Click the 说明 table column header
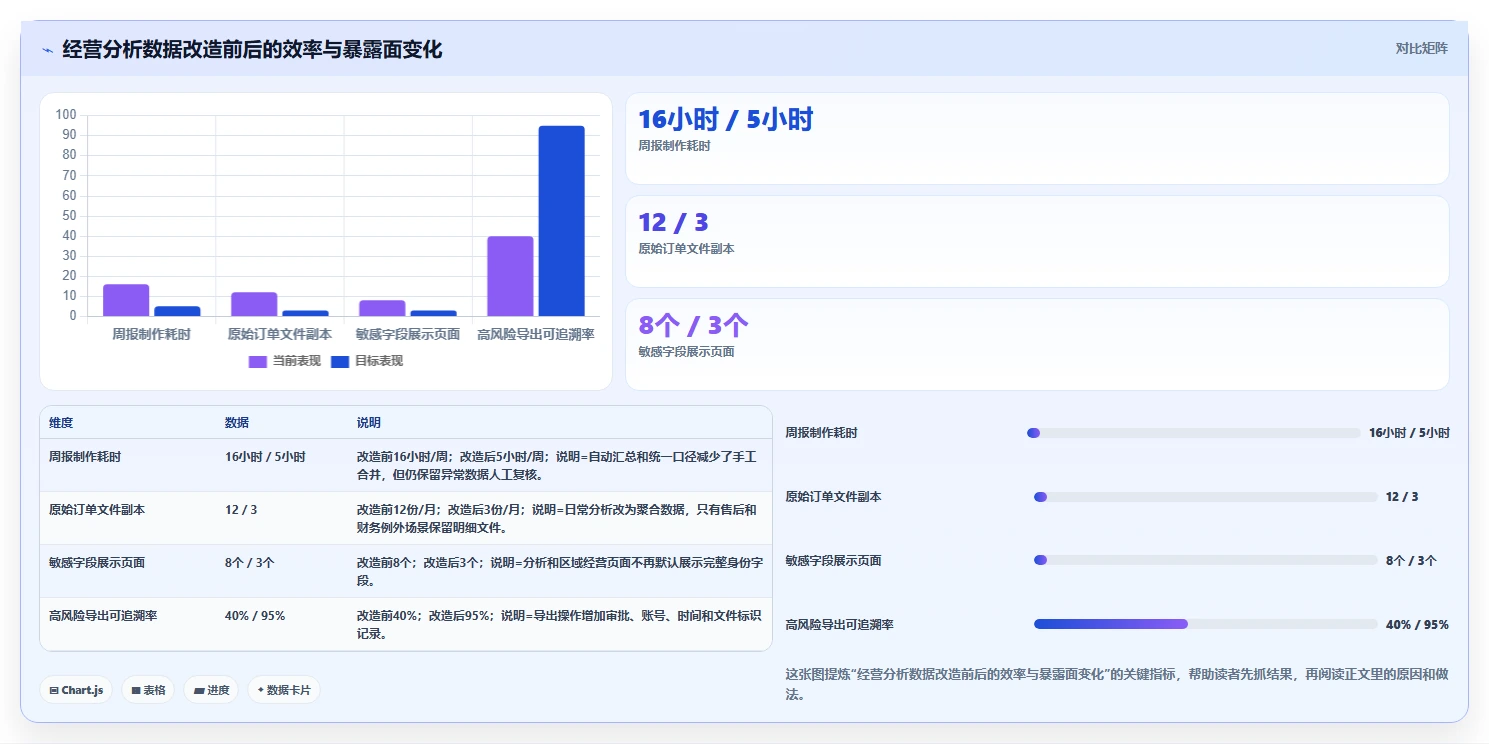This screenshot has width=1489, height=744. click(369, 423)
